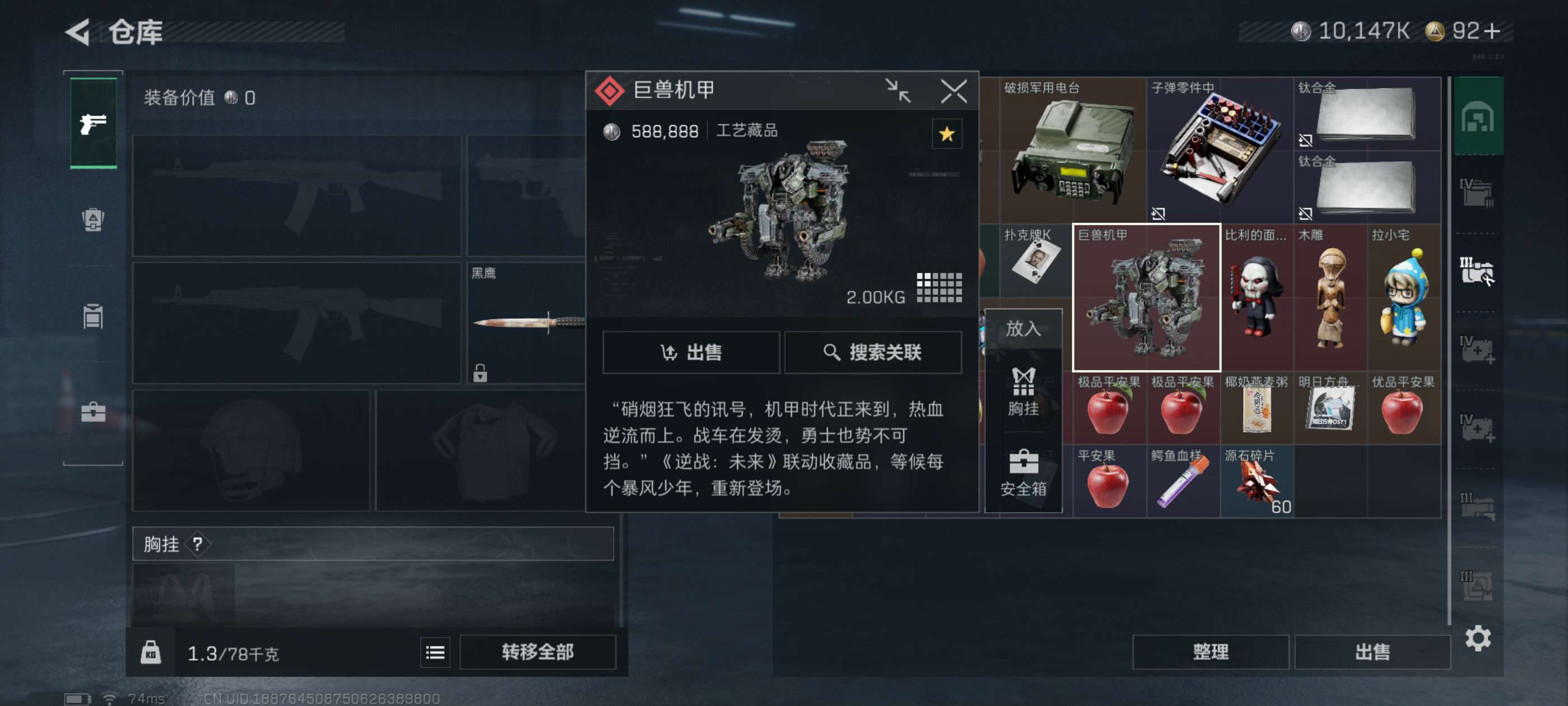Select the 破损军用电台 item
The image size is (1568, 706).
(1072, 150)
